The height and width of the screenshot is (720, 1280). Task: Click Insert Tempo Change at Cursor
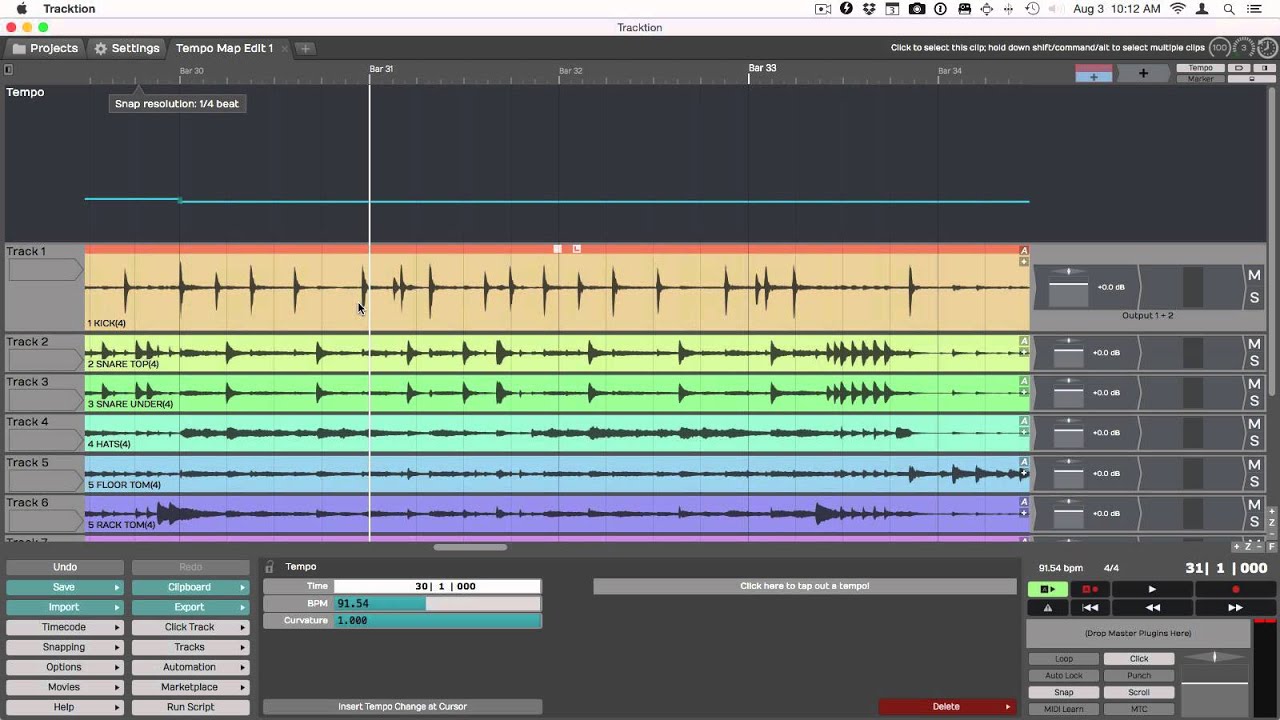[402, 707]
